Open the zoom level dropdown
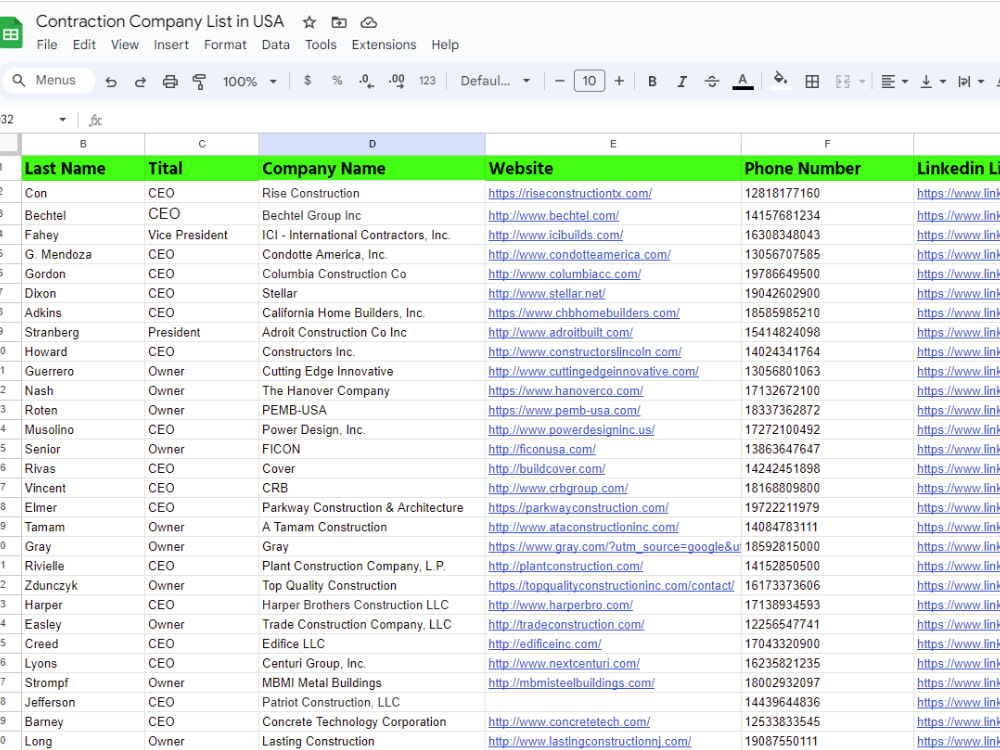This screenshot has width=1000, height=750. 248,81
